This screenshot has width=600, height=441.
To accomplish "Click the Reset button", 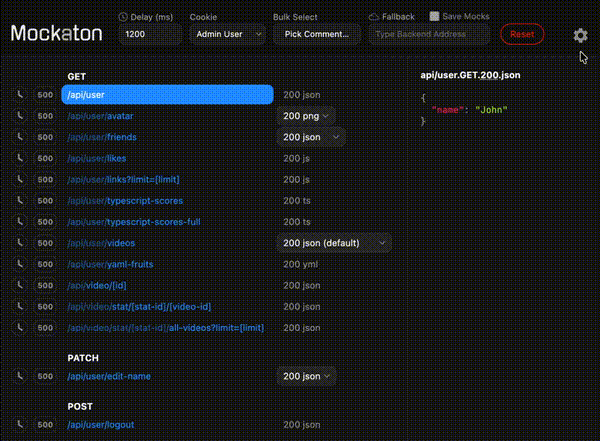I will coord(522,34).
